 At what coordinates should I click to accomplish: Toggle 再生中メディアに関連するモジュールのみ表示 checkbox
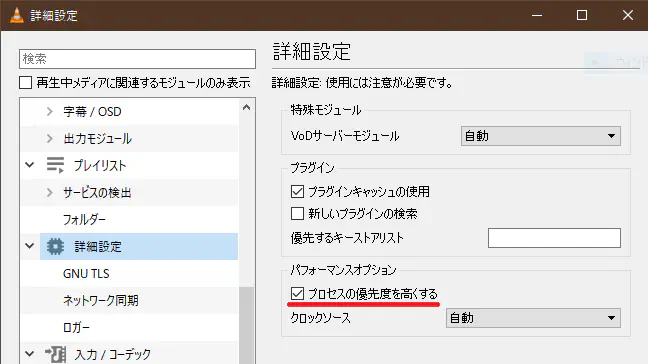click(x=26, y=83)
